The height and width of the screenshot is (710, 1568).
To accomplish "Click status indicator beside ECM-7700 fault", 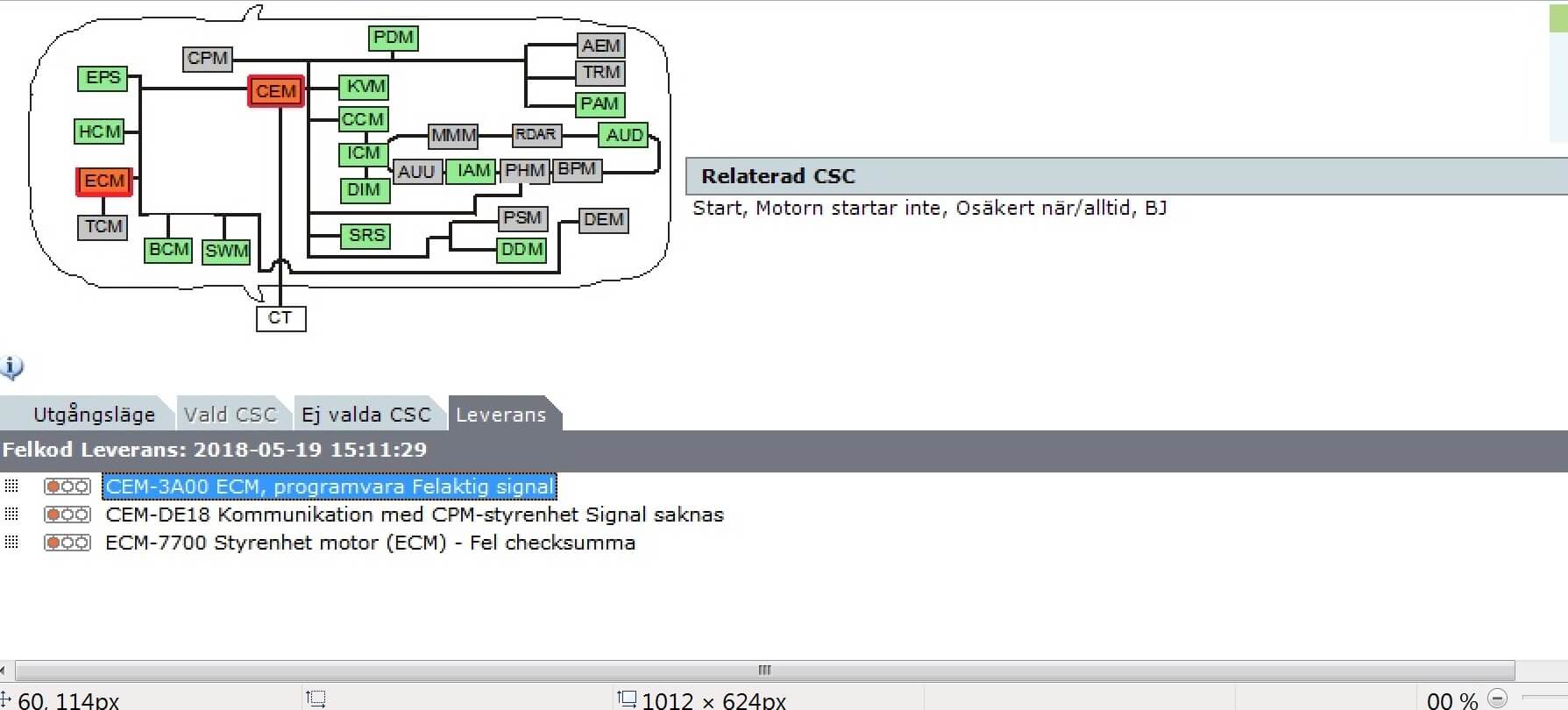I will pyautogui.click(x=67, y=543).
